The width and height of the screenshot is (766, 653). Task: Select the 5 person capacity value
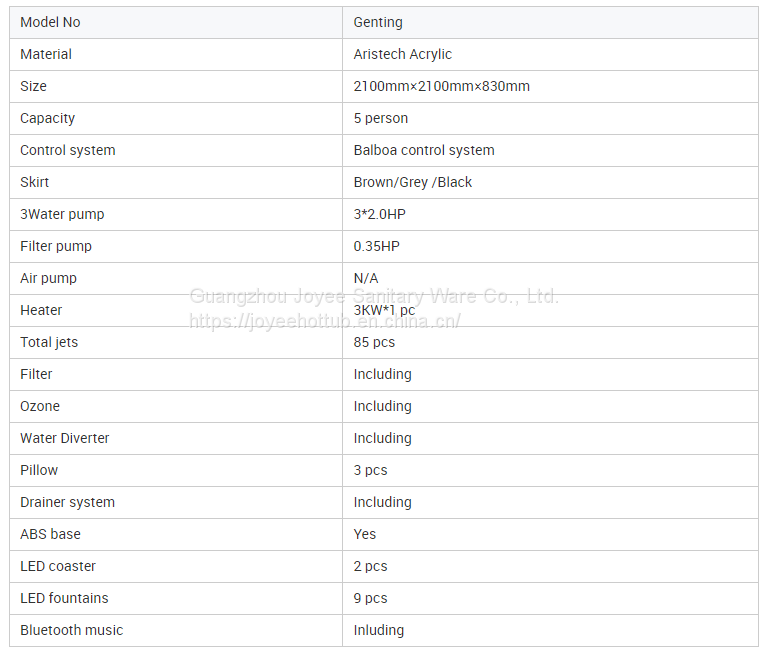tap(380, 118)
